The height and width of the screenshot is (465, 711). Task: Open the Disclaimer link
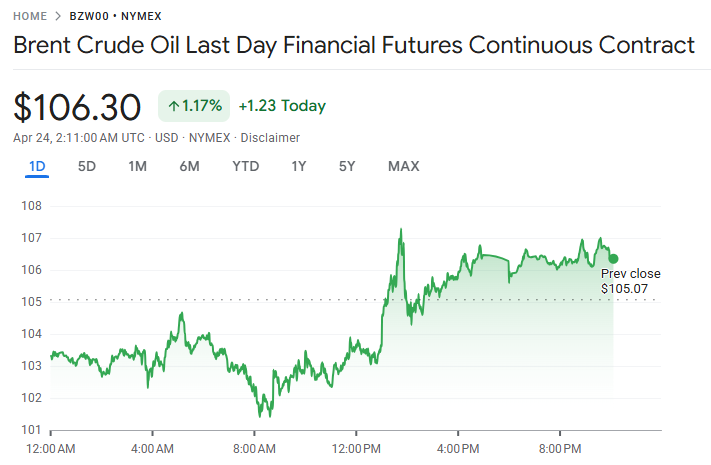pos(270,137)
